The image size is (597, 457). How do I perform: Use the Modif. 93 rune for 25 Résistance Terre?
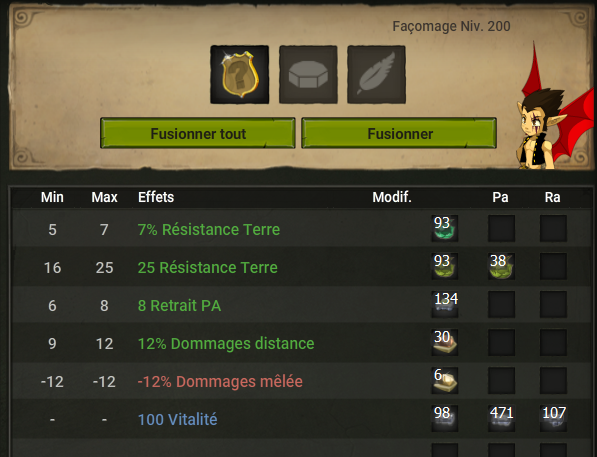tap(444, 267)
